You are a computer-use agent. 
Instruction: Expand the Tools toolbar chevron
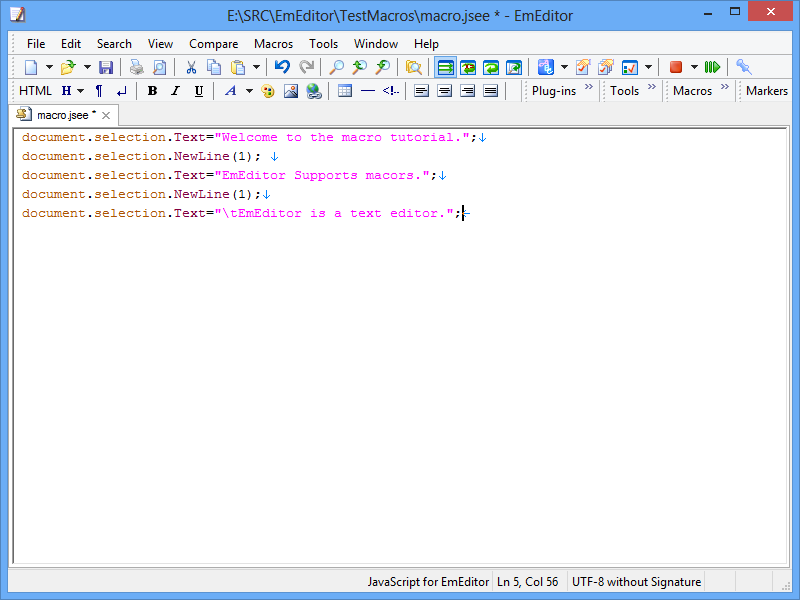tap(652, 87)
